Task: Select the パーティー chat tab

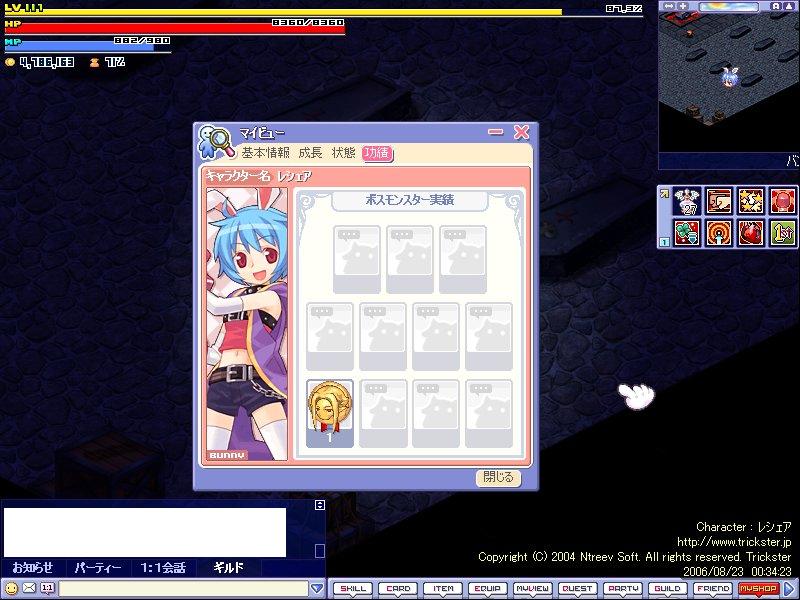Action: 97,567
